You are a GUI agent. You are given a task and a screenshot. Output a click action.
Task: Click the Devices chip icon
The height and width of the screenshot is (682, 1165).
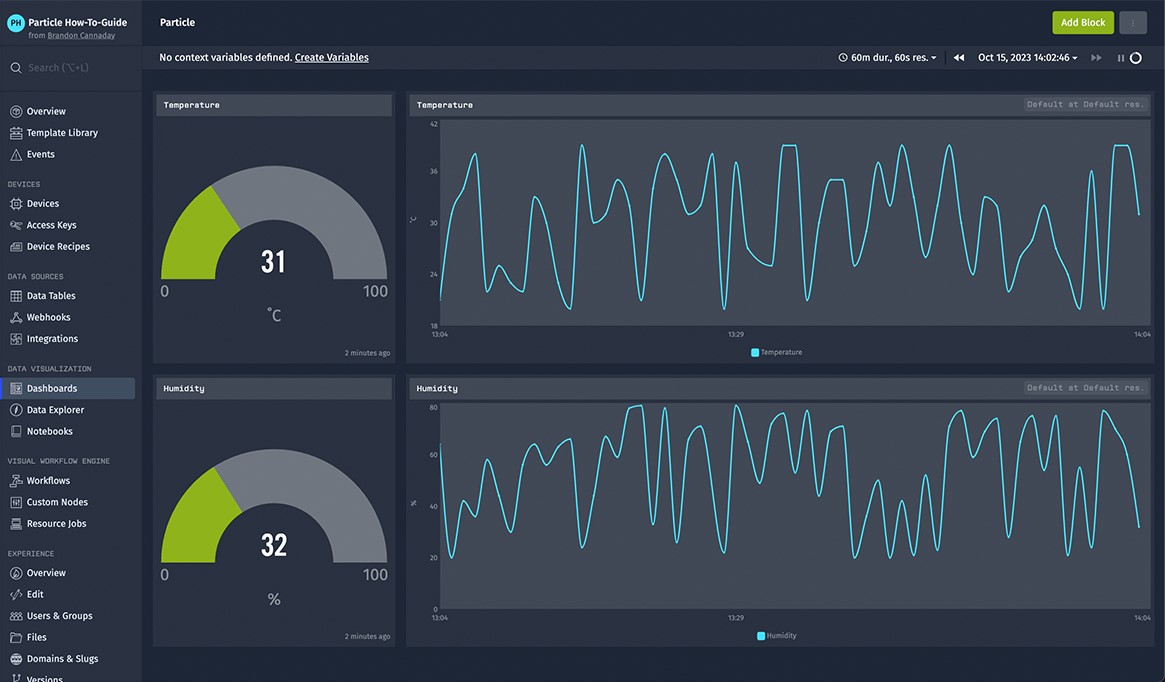click(x=16, y=204)
